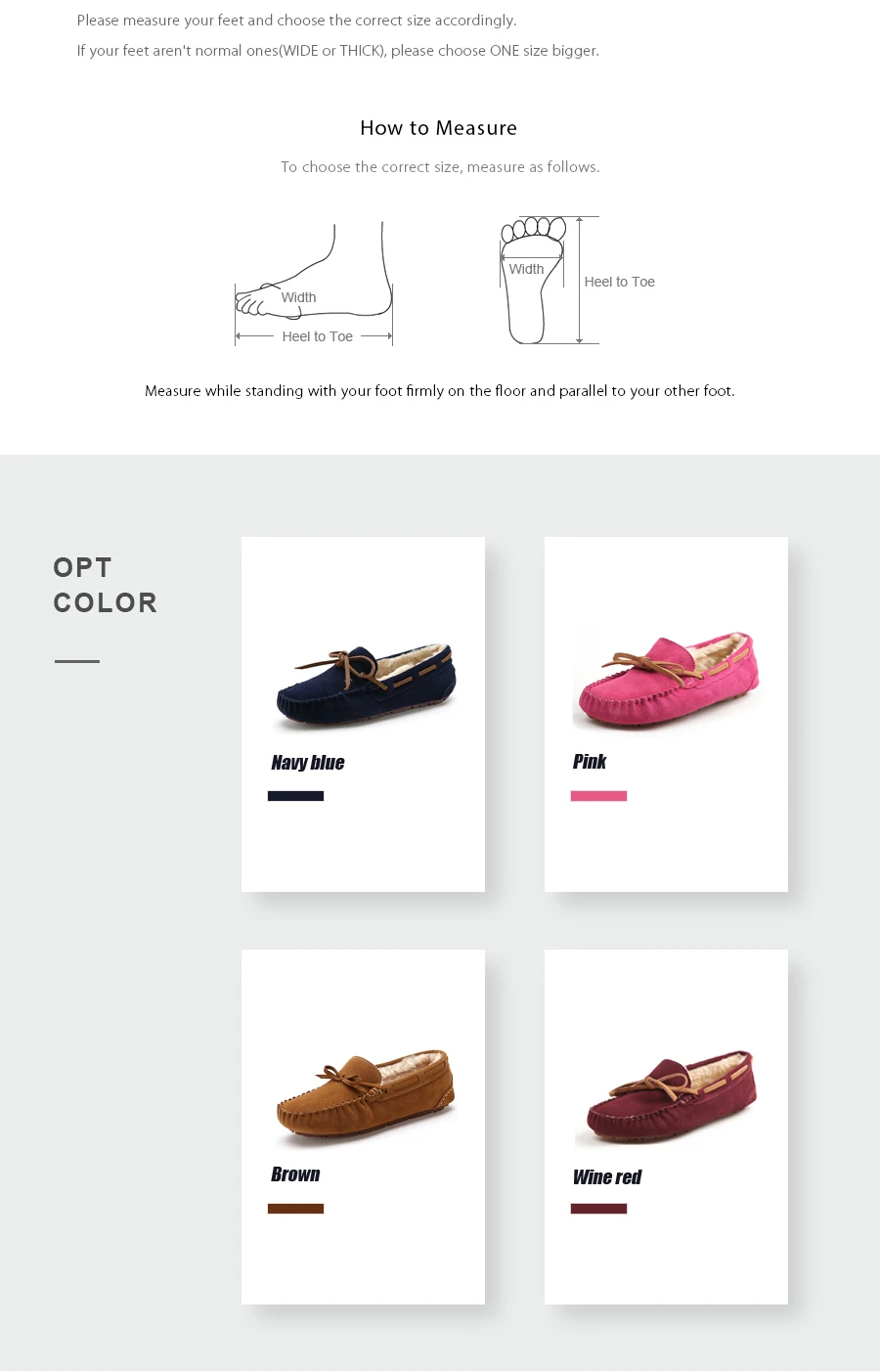The width and height of the screenshot is (880, 1372).
Task: Select the navy blue color swatch bar
Action: click(x=295, y=796)
